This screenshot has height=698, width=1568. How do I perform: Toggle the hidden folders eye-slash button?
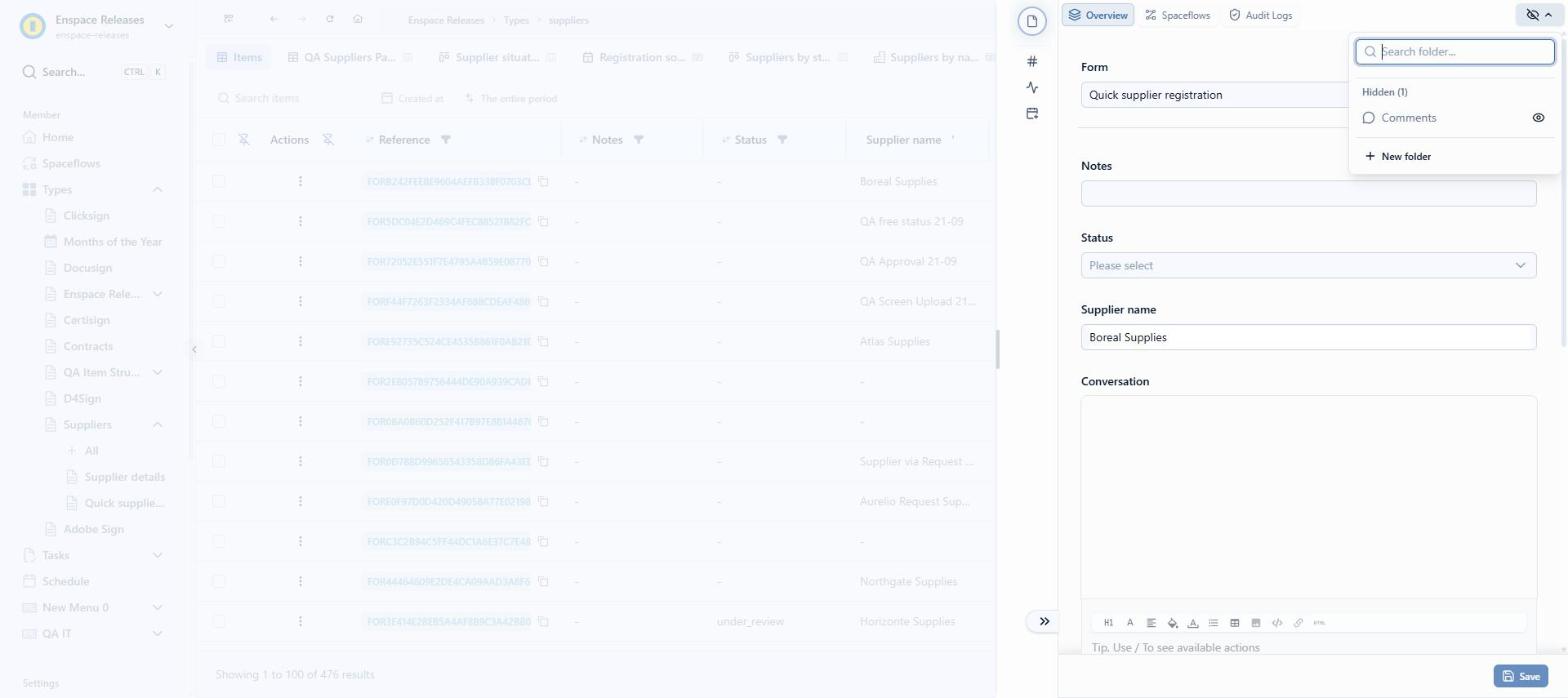pos(1539,15)
